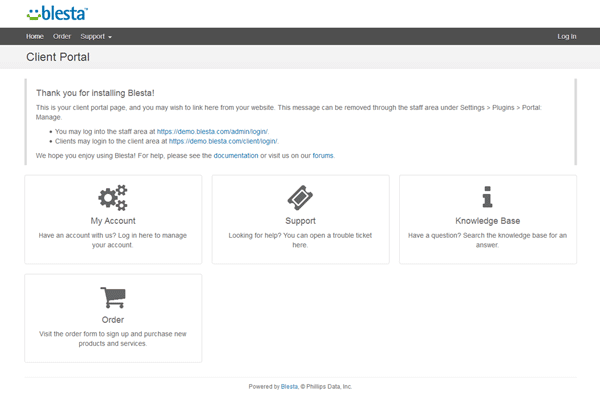
Task: Select the Support card title
Action: (300, 221)
